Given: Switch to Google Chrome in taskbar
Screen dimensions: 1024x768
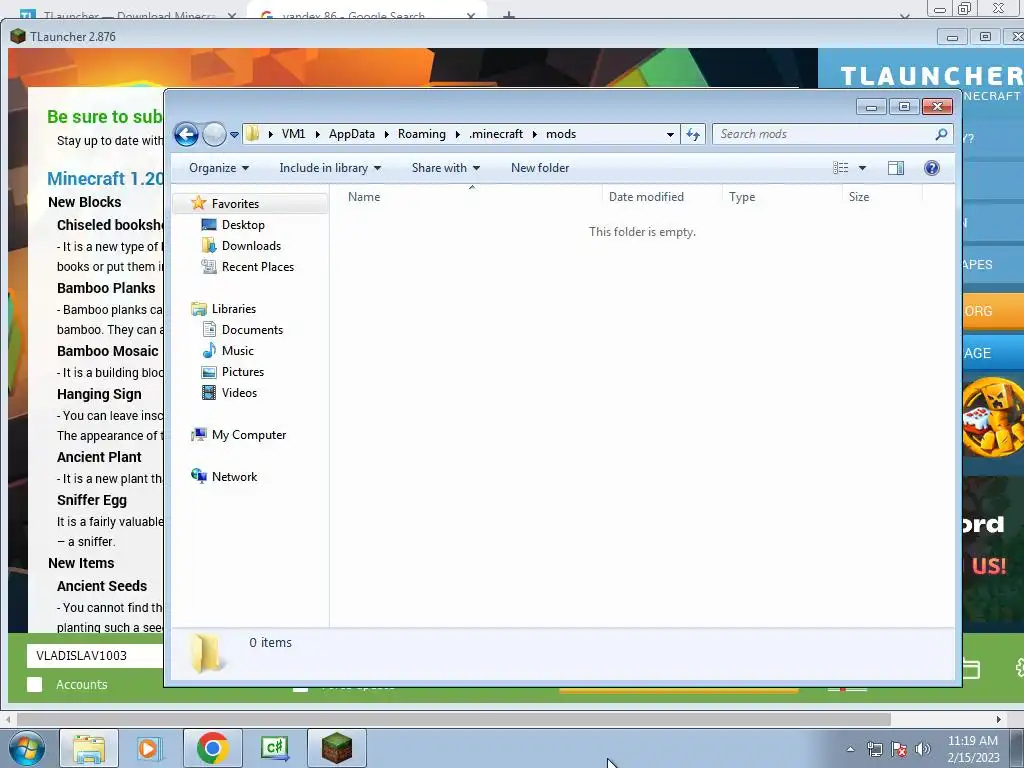Looking at the screenshot, I should coord(212,748).
